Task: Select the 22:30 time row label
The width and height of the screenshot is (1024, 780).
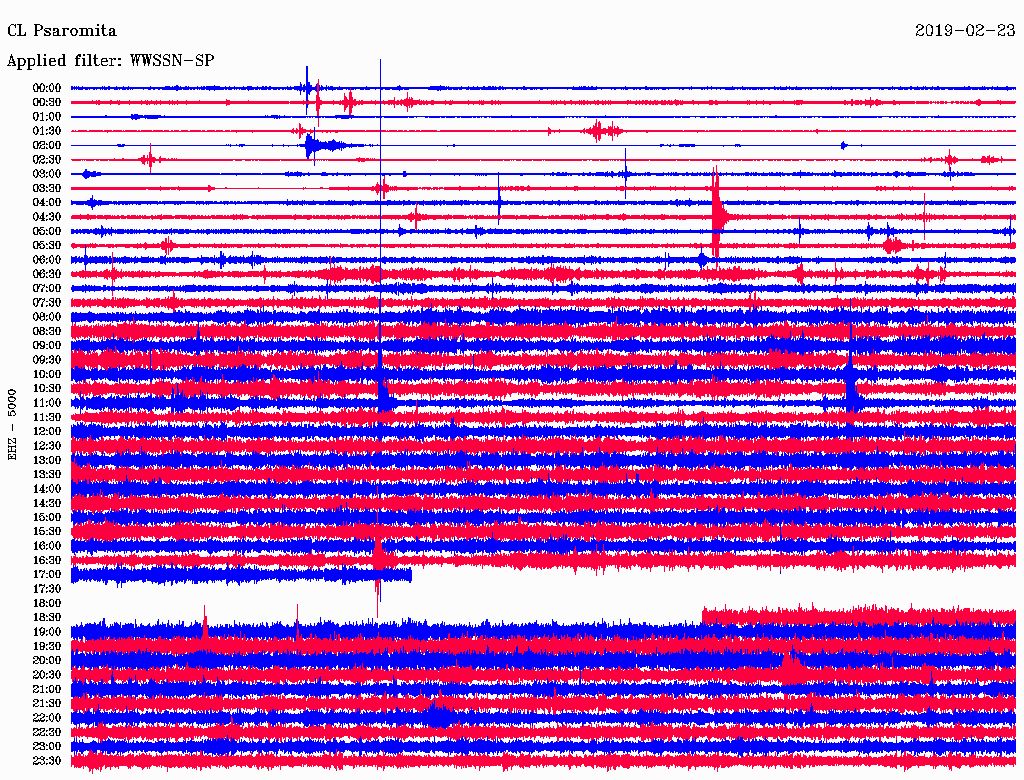Action: coord(47,732)
